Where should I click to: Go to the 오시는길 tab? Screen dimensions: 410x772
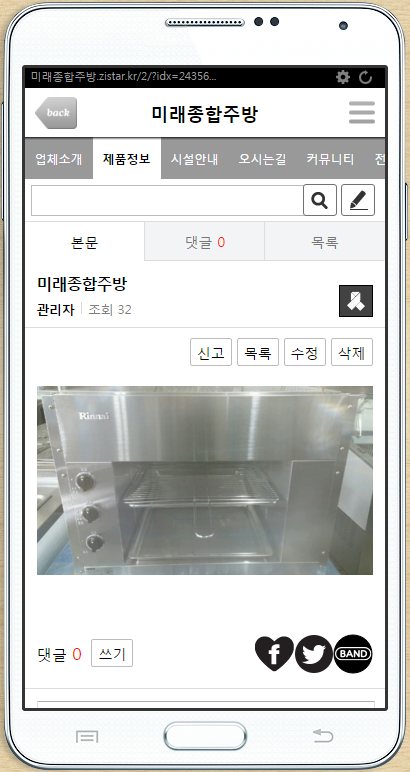(x=262, y=159)
